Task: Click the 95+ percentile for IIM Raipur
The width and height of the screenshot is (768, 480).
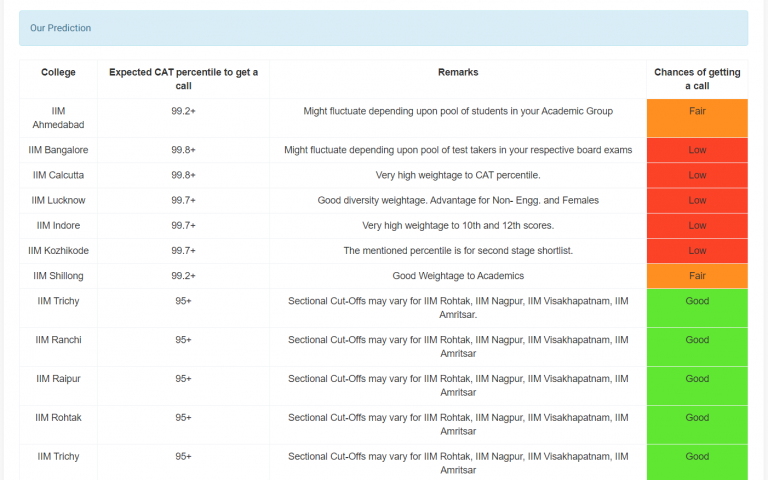Action: (183, 379)
